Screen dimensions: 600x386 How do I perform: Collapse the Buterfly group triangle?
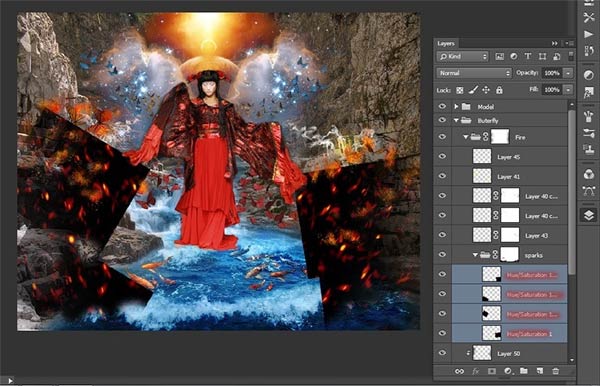tap(456, 120)
